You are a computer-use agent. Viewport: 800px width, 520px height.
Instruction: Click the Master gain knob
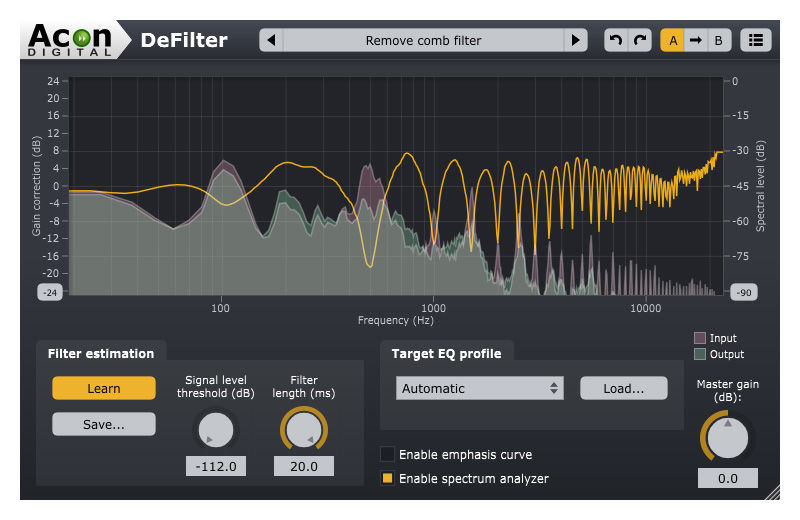pos(728,435)
